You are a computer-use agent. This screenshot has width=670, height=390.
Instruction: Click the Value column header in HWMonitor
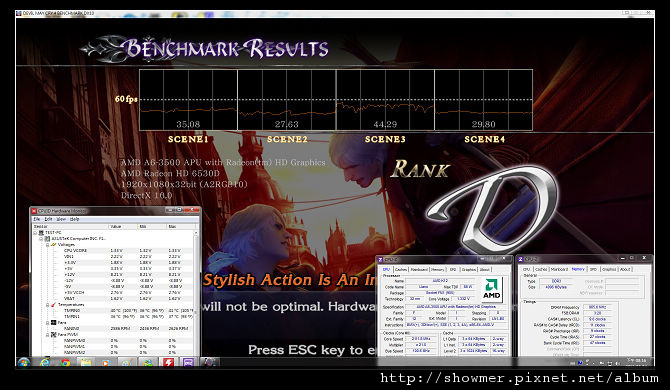point(123,226)
